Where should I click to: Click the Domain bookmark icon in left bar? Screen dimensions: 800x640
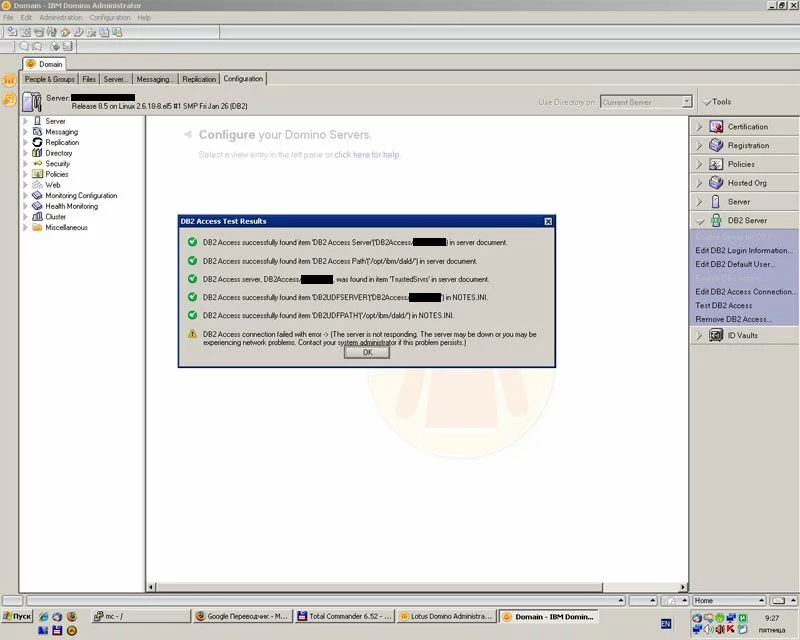coord(9,79)
